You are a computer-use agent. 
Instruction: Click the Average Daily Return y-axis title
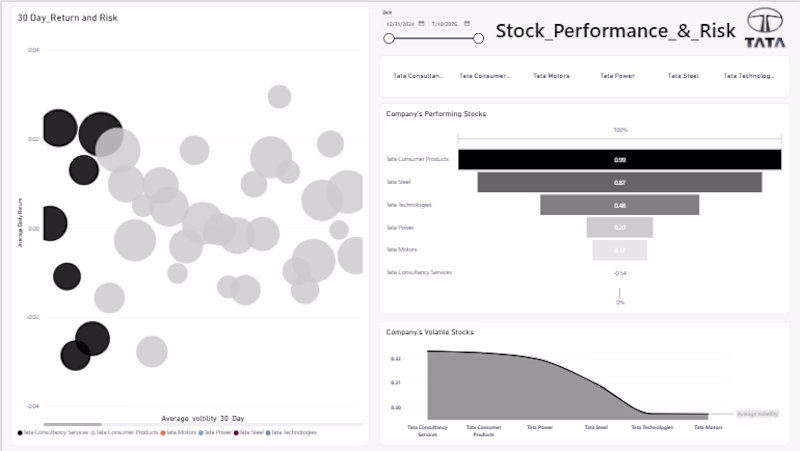click(20, 223)
